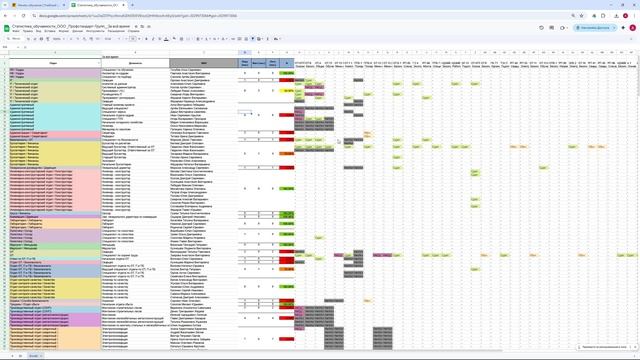The height and width of the screenshot is (360, 640).
Task: Add a new sheet with plus button
Action: 12,356
